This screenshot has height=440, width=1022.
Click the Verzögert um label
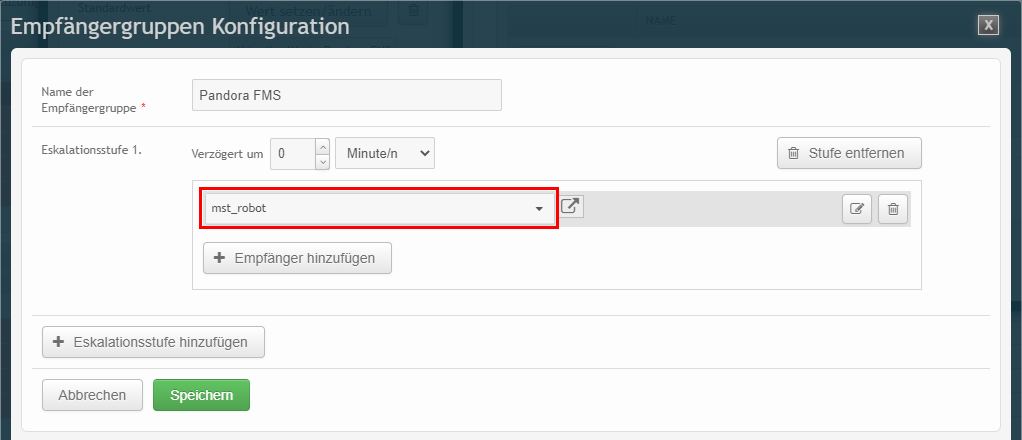227,154
